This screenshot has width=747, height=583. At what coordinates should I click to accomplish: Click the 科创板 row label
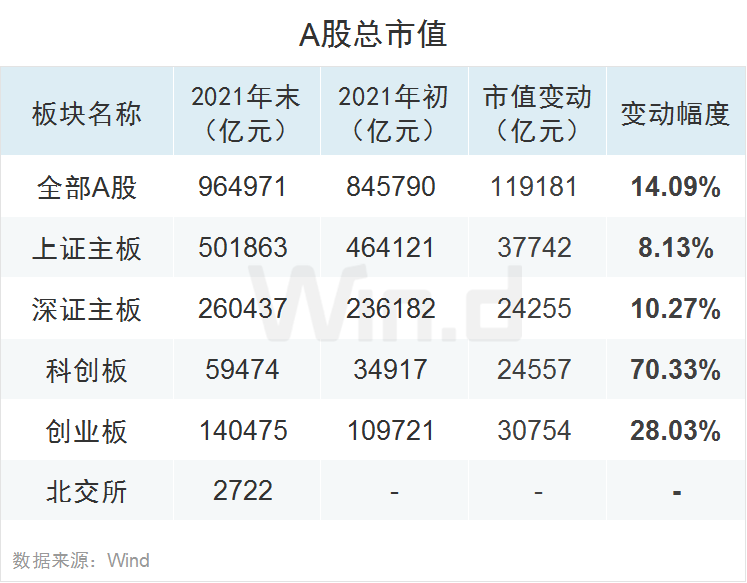87,370
